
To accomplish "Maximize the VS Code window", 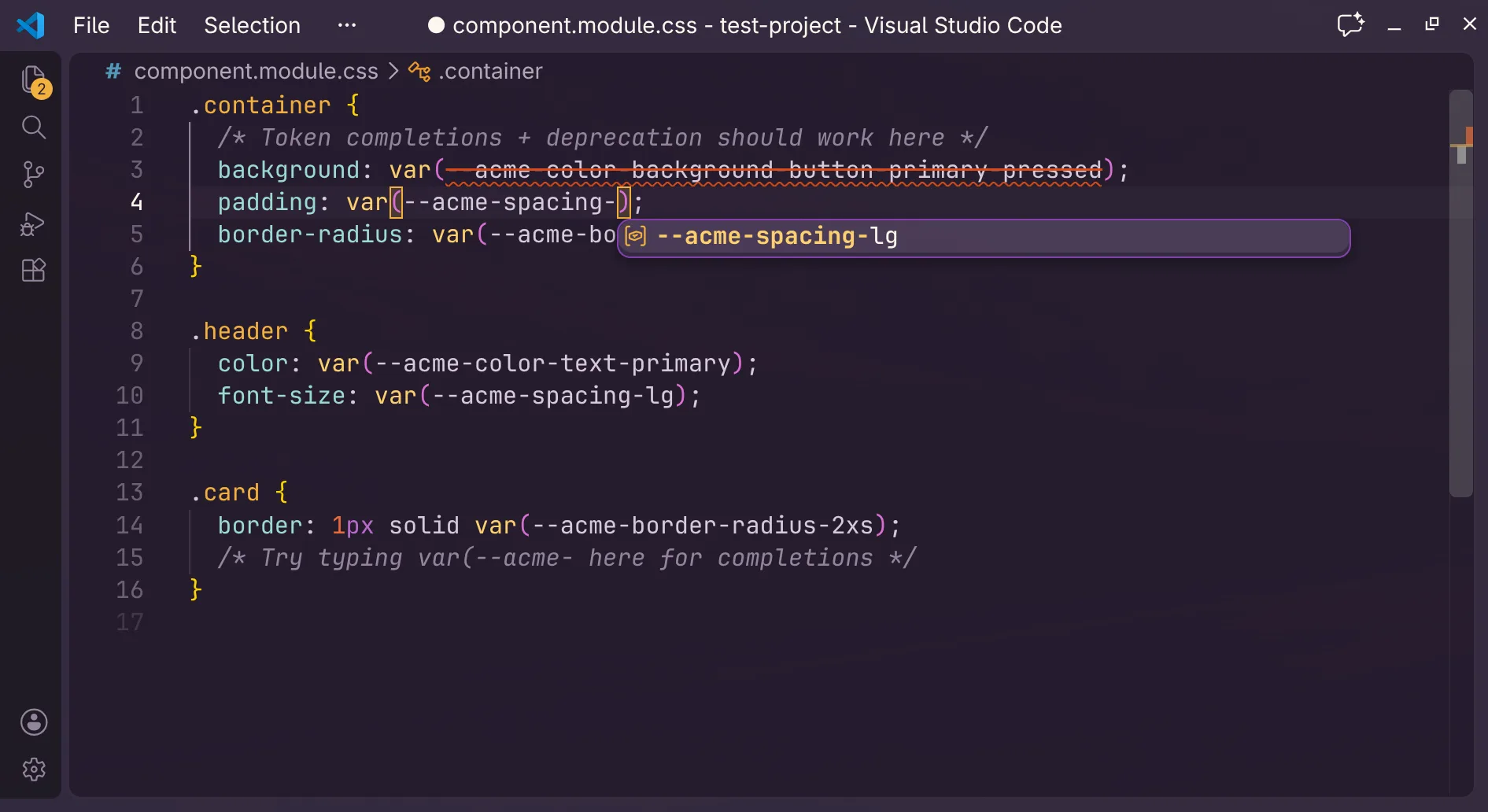I will coord(1432,24).
